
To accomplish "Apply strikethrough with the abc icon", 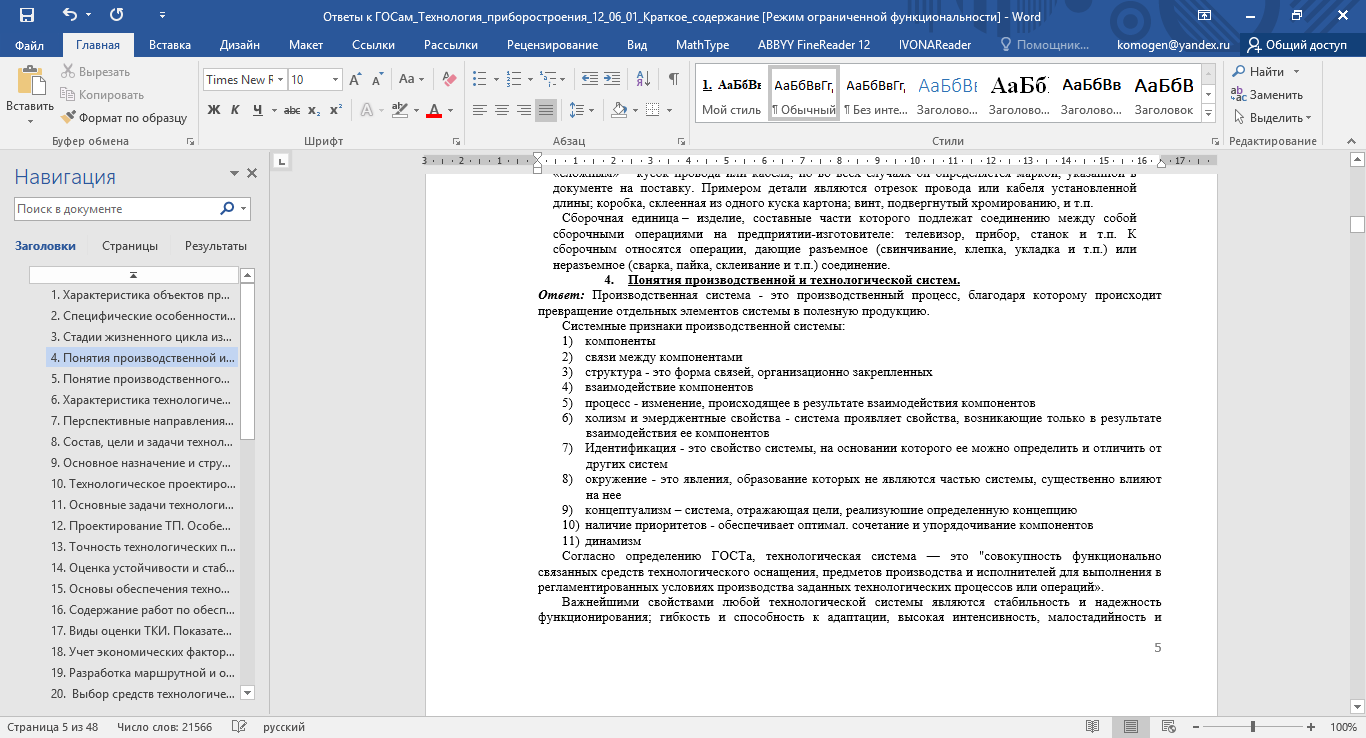I will point(293,110).
